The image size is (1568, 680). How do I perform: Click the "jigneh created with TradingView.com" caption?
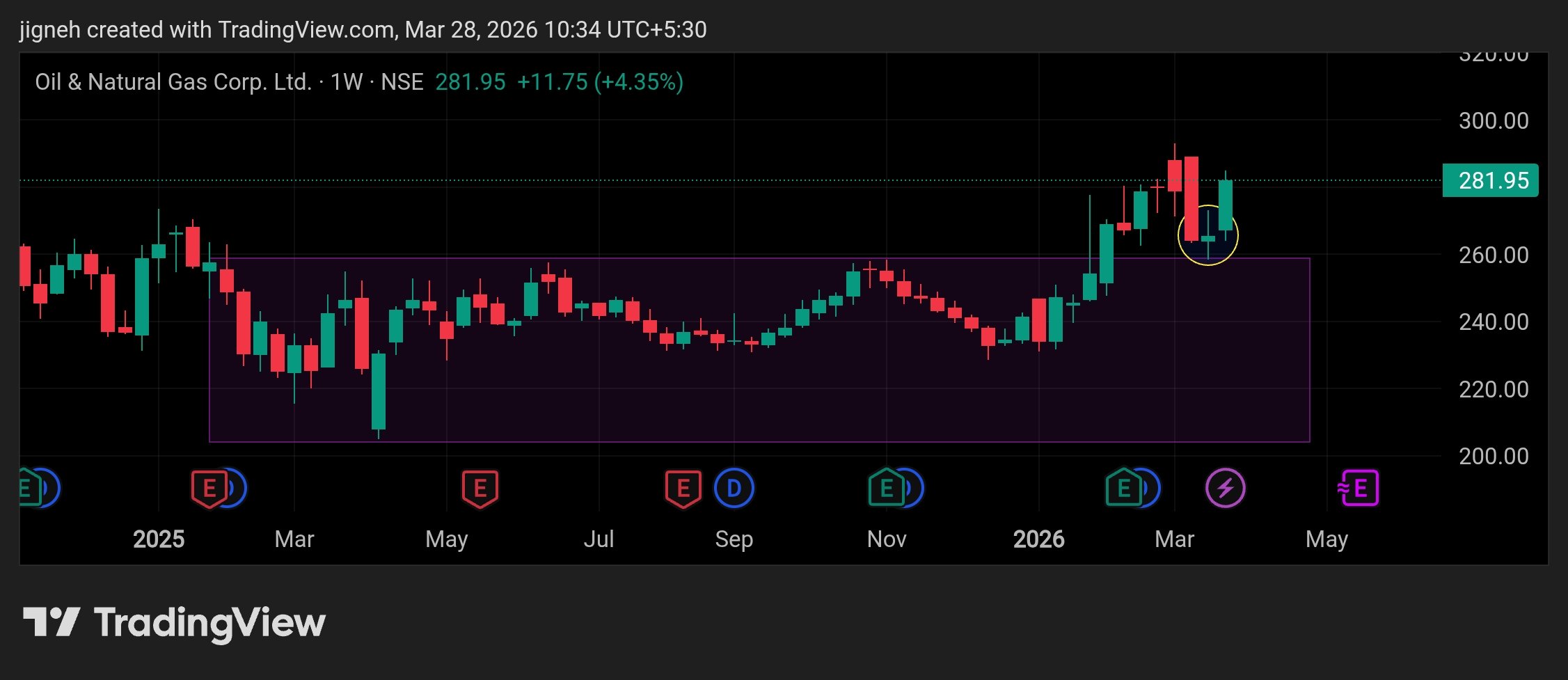pyautogui.click(x=207, y=30)
